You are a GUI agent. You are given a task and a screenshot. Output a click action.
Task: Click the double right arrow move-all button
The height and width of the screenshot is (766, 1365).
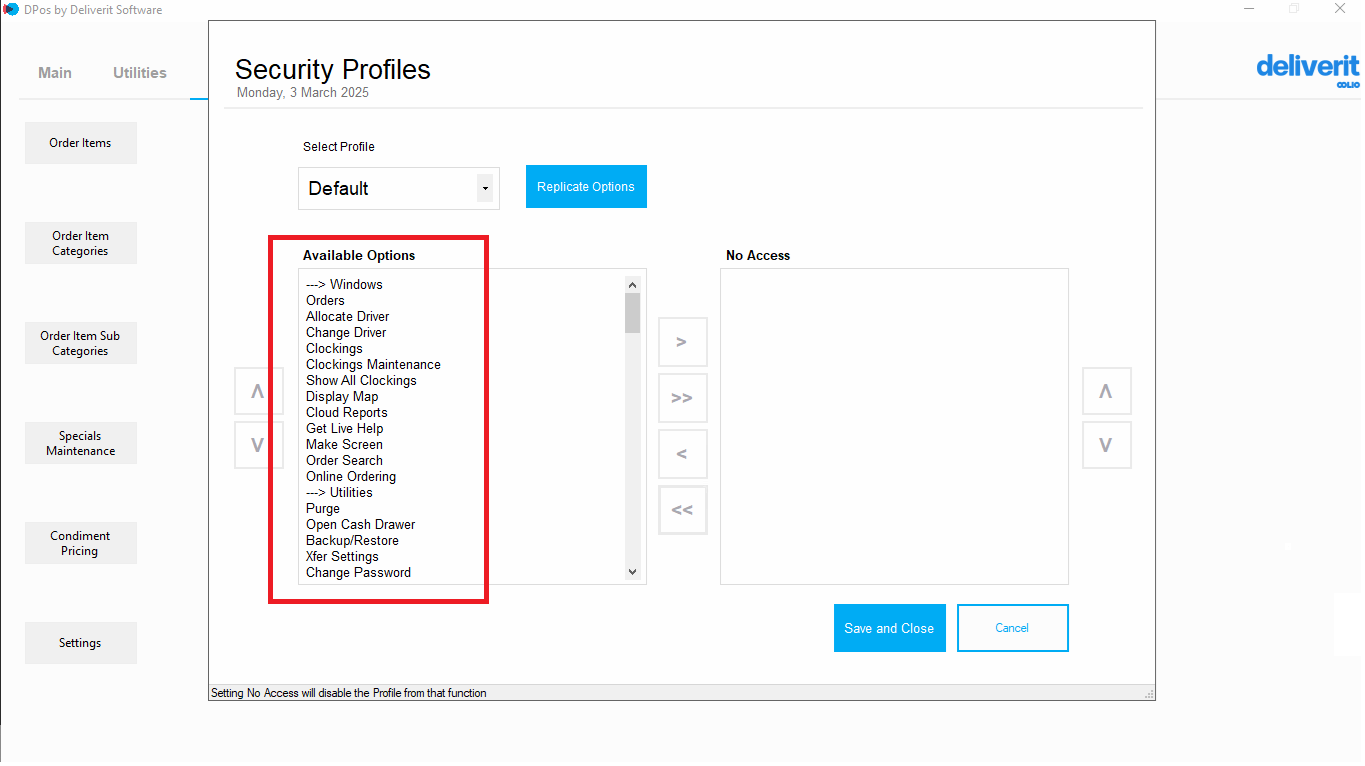click(x=682, y=398)
